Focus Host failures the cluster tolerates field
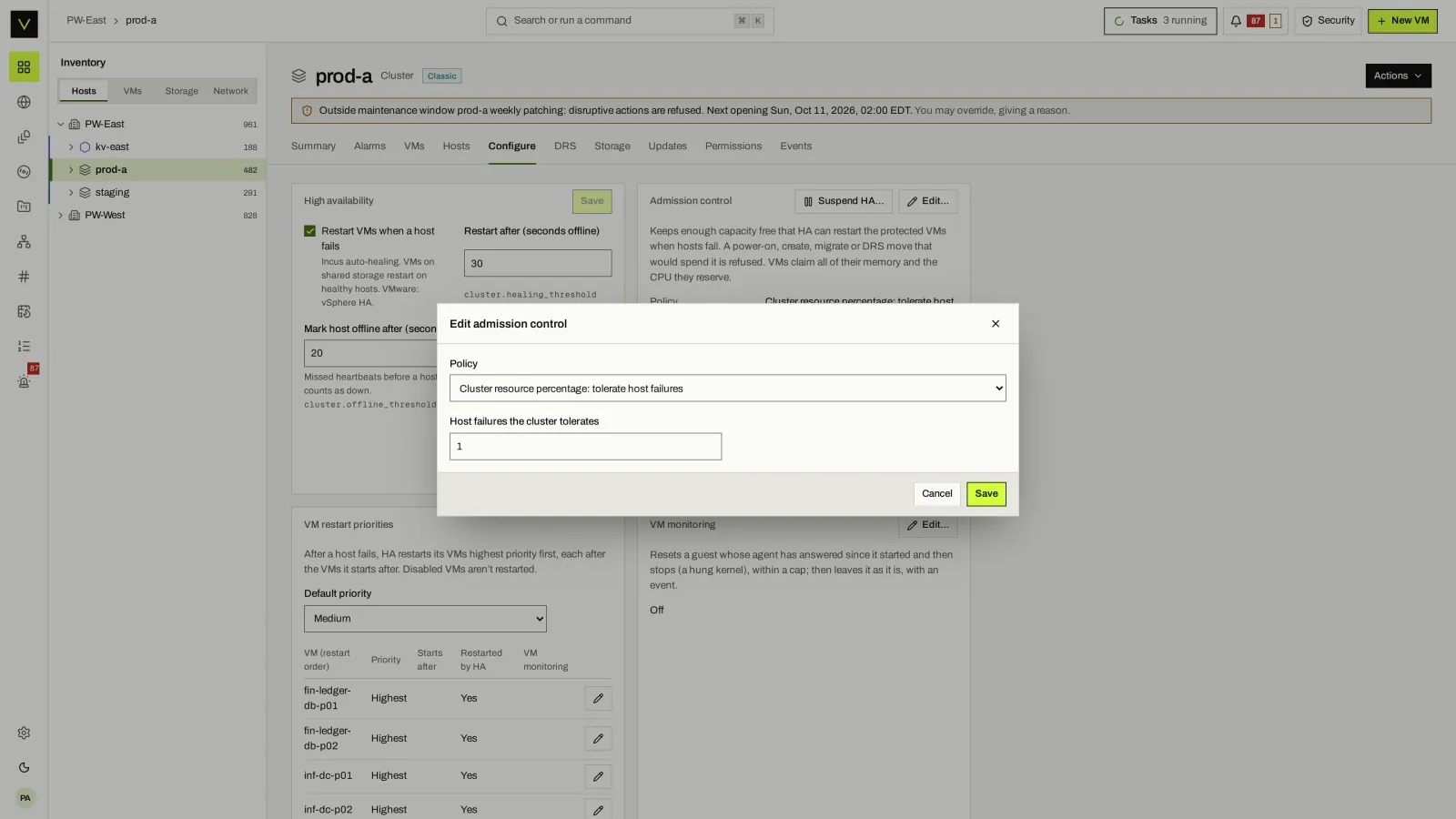This screenshot has width=1456, height=819. (x=585, y=447)
